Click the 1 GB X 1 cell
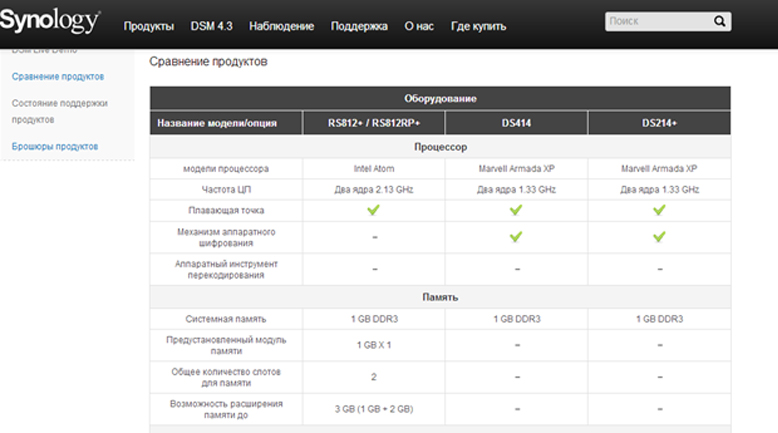This screenshot has height=433, width=778. (374, 345)
